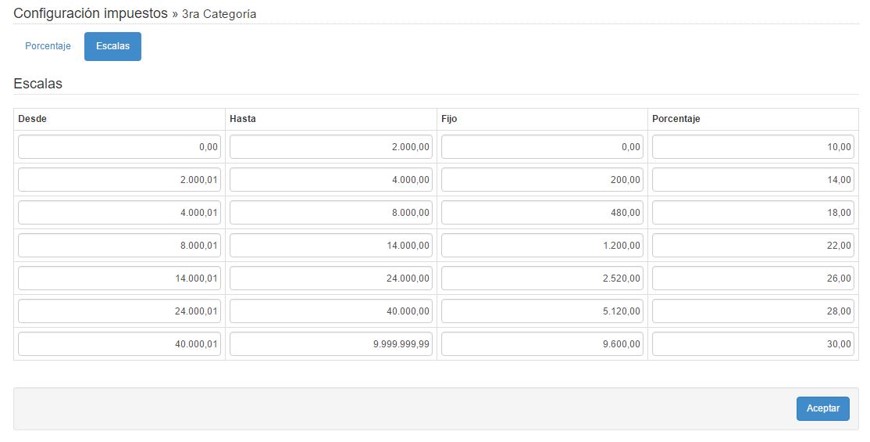Viewport: 870px width, 442px height.
Task: Select the Escalas tab
Action: (x=112, y=47)
